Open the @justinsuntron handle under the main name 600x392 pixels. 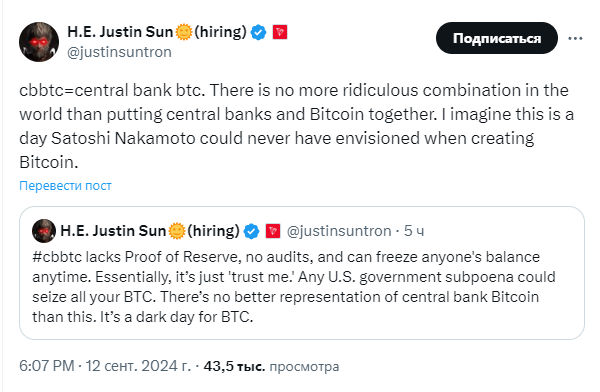(119, 52)
